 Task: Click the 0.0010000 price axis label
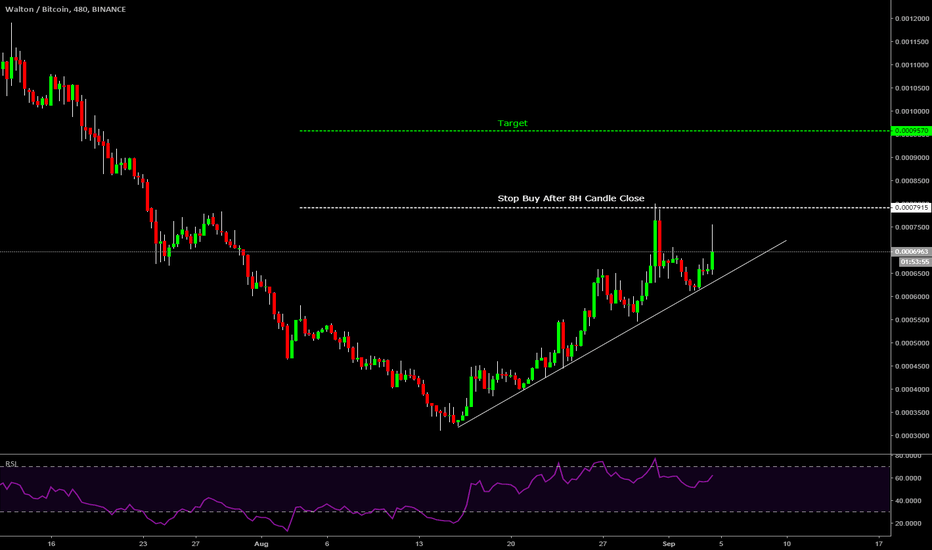[912, 111]
